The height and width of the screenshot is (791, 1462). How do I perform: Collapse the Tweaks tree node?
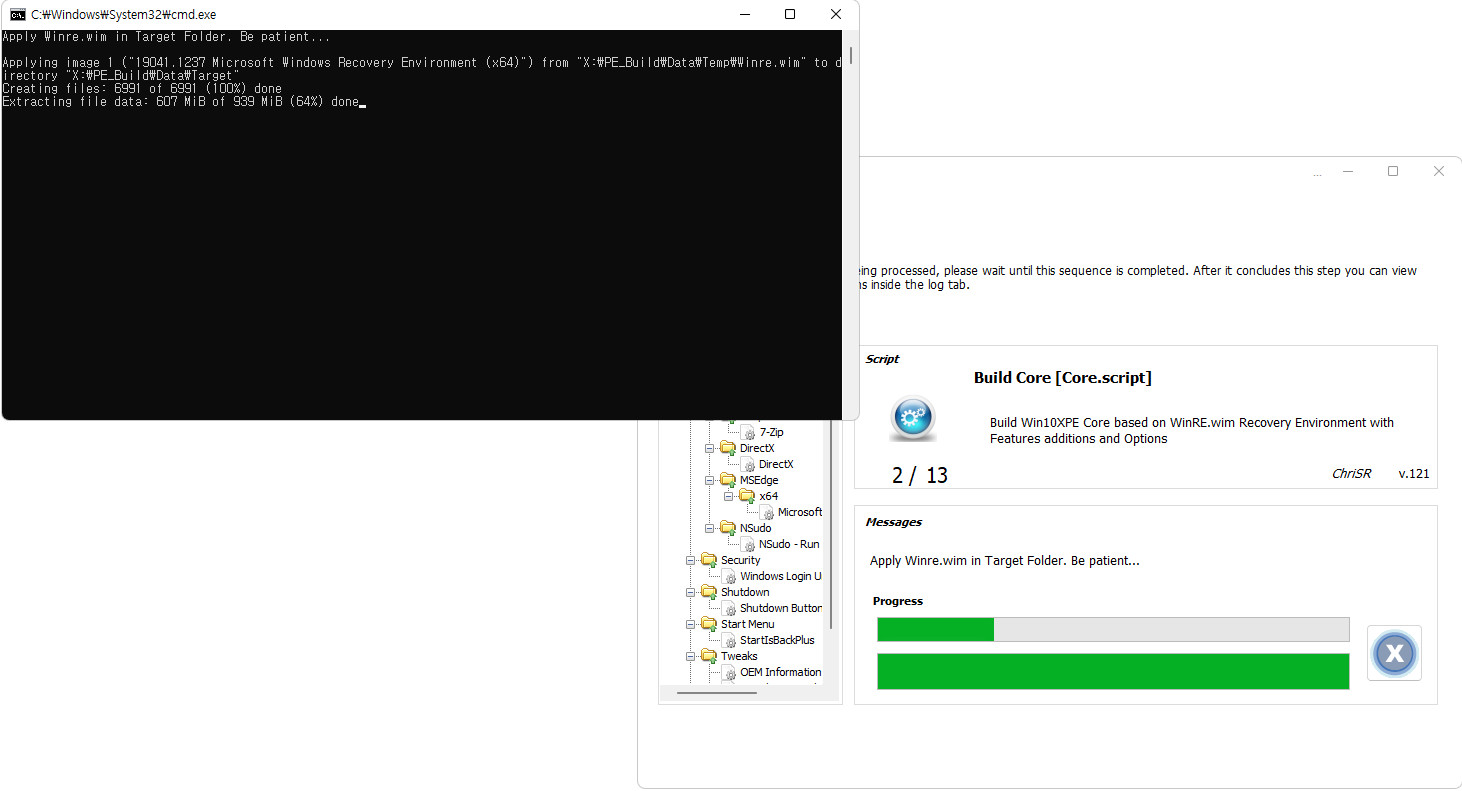click(690, 656)
